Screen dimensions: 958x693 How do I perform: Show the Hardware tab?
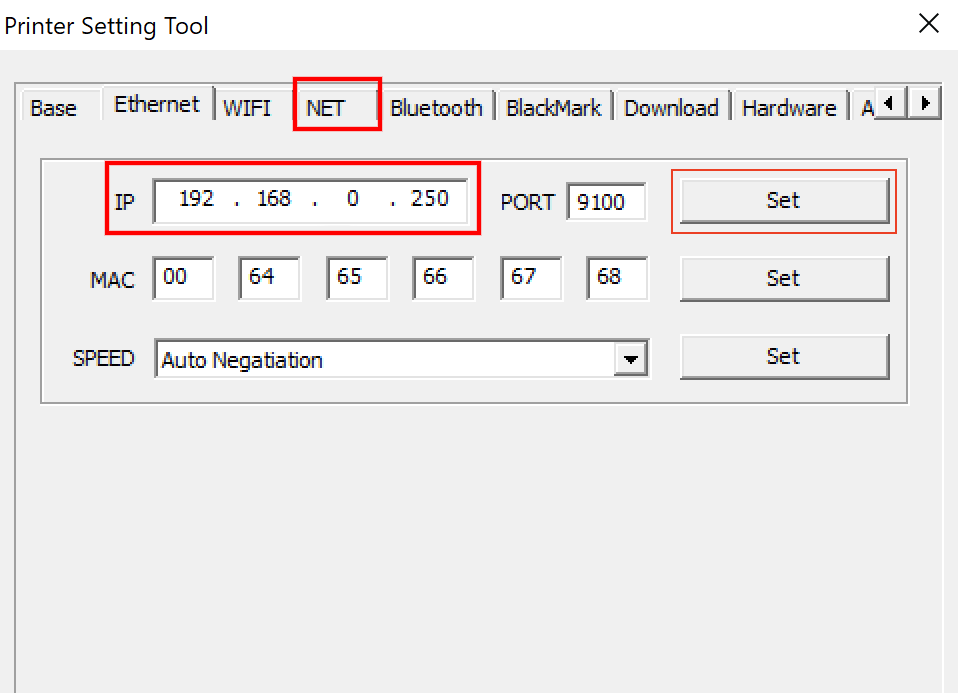[788, 108]
